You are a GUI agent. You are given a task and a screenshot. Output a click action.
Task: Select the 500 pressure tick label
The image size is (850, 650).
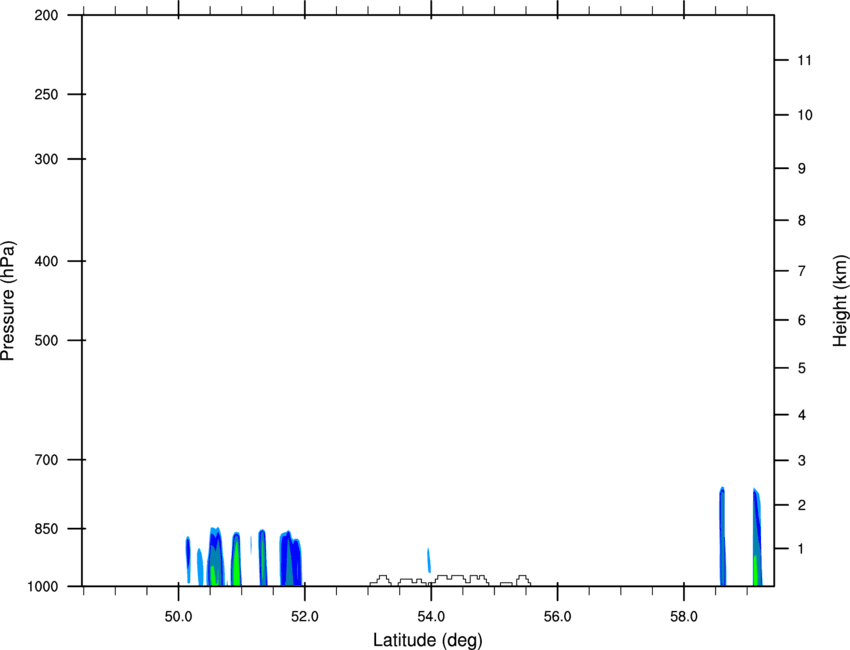click(x=46, y=340)
